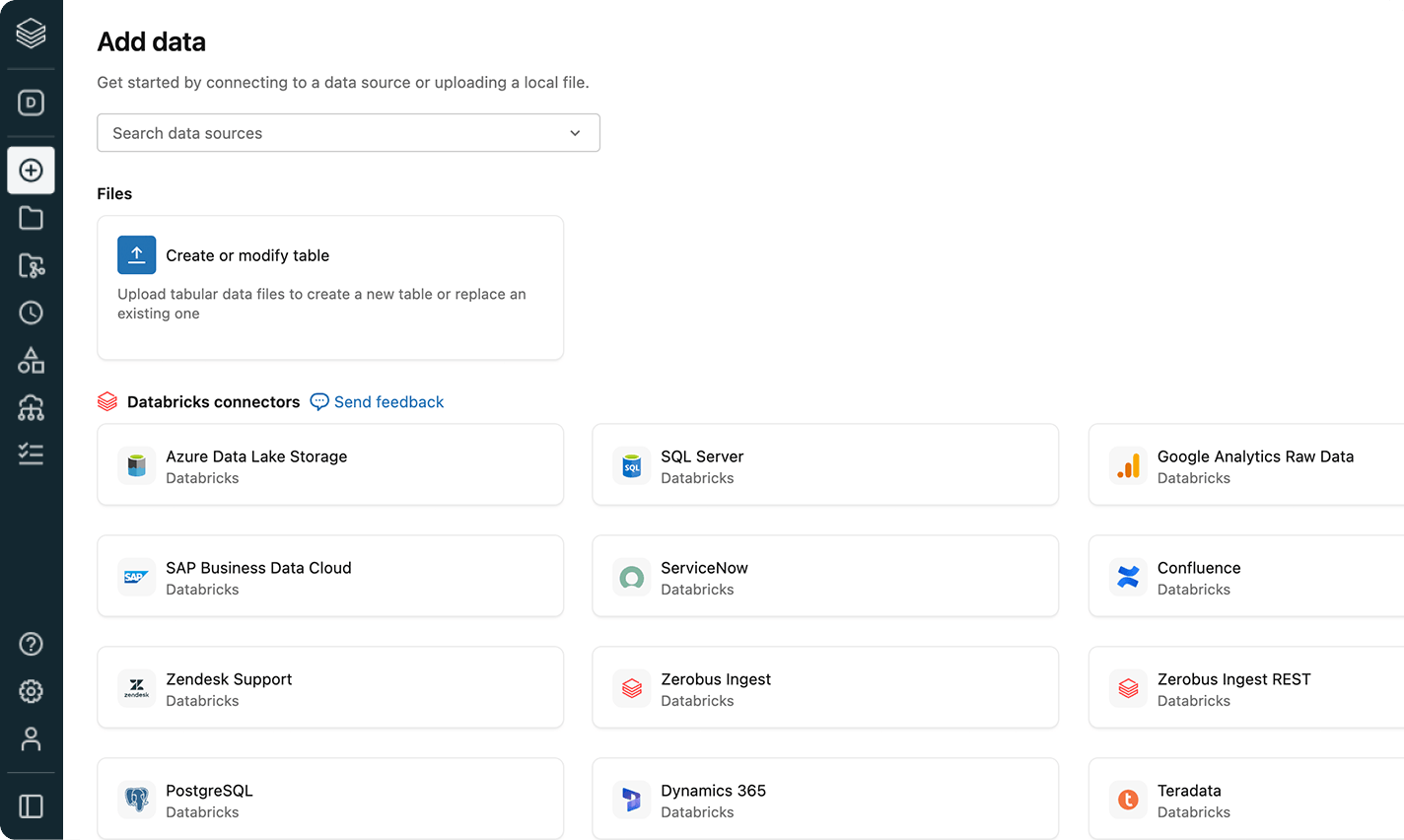Image resolution: width=1404 pixels, height=840 pixels.
Task: Open the Send feedback link
Action: (388, 401)
